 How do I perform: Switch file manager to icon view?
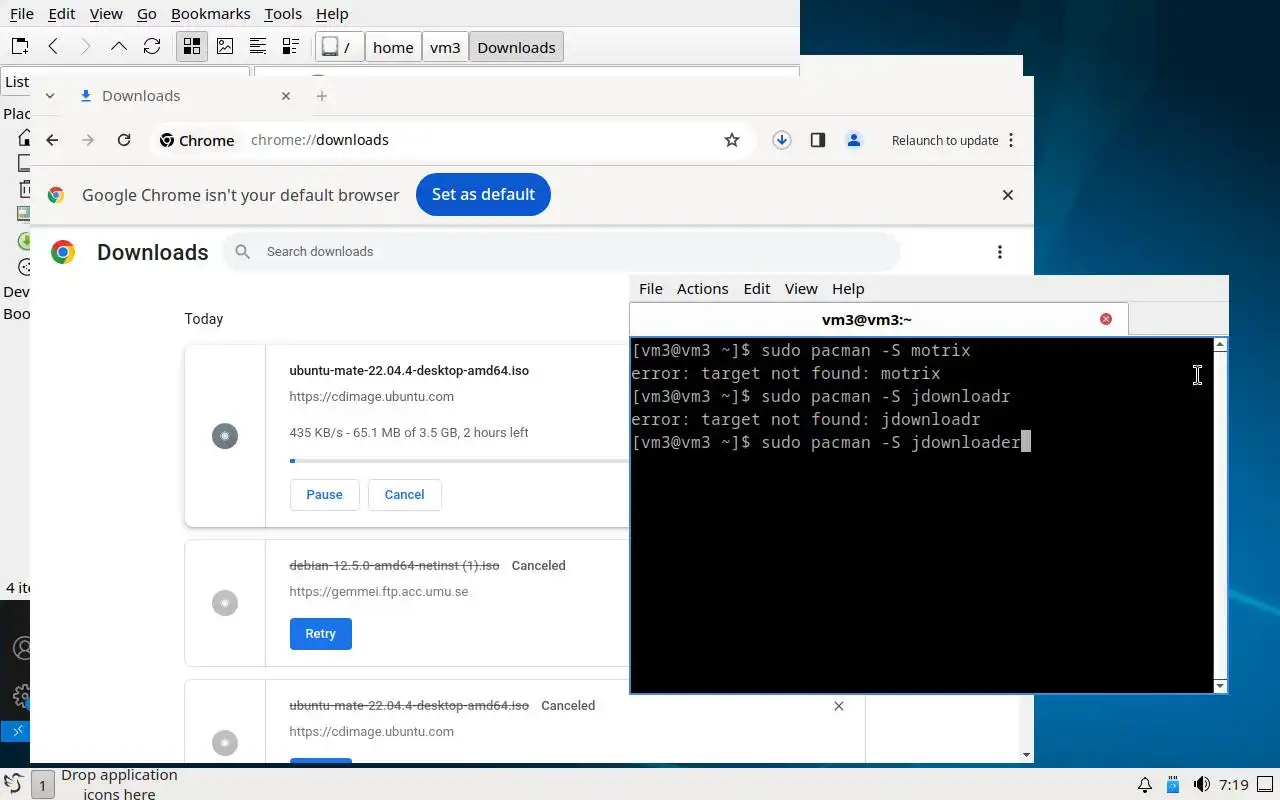point(192,47)
